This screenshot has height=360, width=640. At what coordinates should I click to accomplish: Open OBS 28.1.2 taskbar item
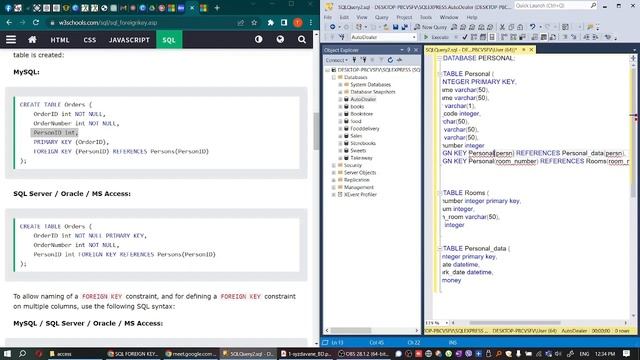pyautogui.click(x=364, y=354)
